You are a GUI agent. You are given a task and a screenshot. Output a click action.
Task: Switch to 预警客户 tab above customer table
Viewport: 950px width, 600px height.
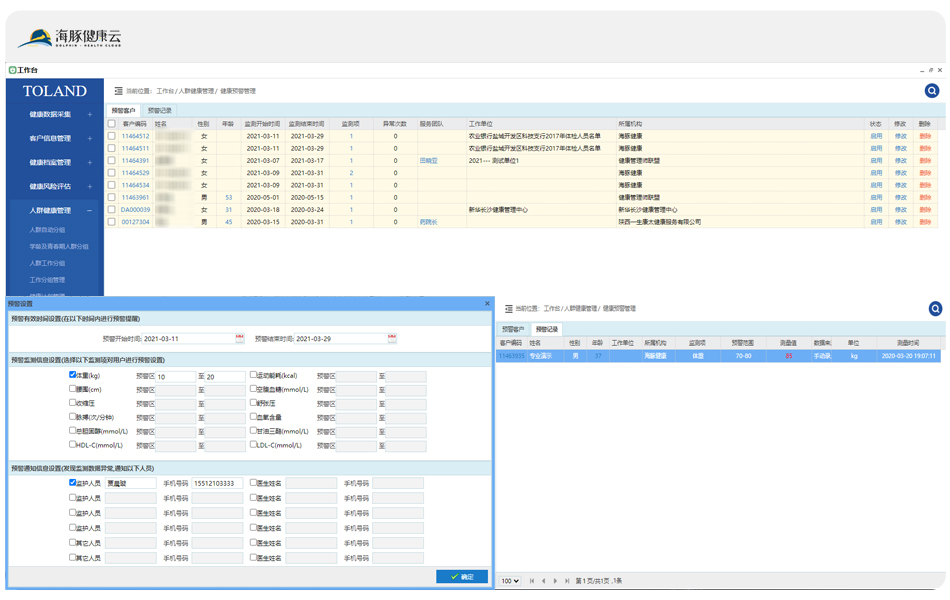[124, 110]
